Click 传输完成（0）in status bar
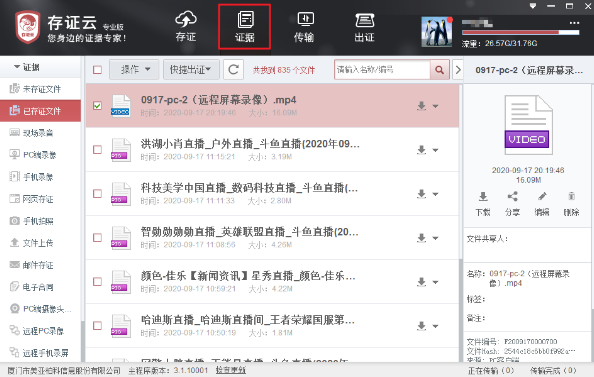The height and width of the screenshot is (377, 594). [x=553, y=371]
